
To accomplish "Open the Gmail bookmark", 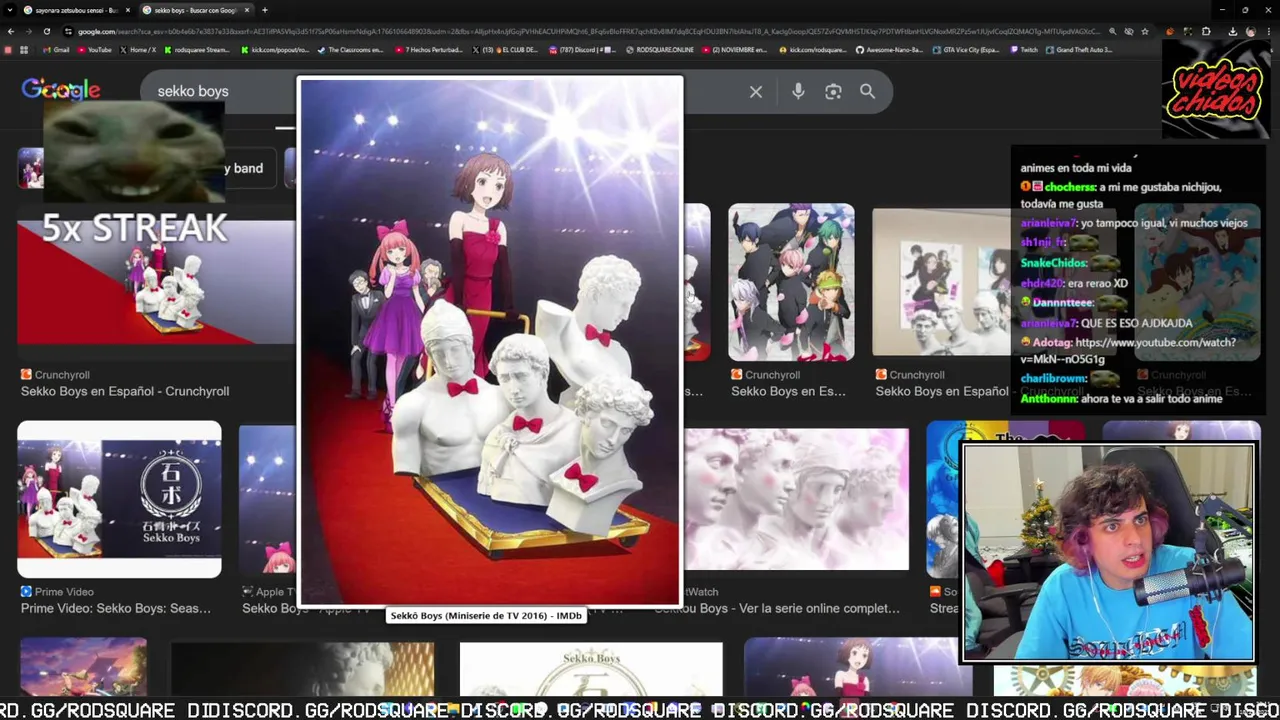I will point(56,49).
